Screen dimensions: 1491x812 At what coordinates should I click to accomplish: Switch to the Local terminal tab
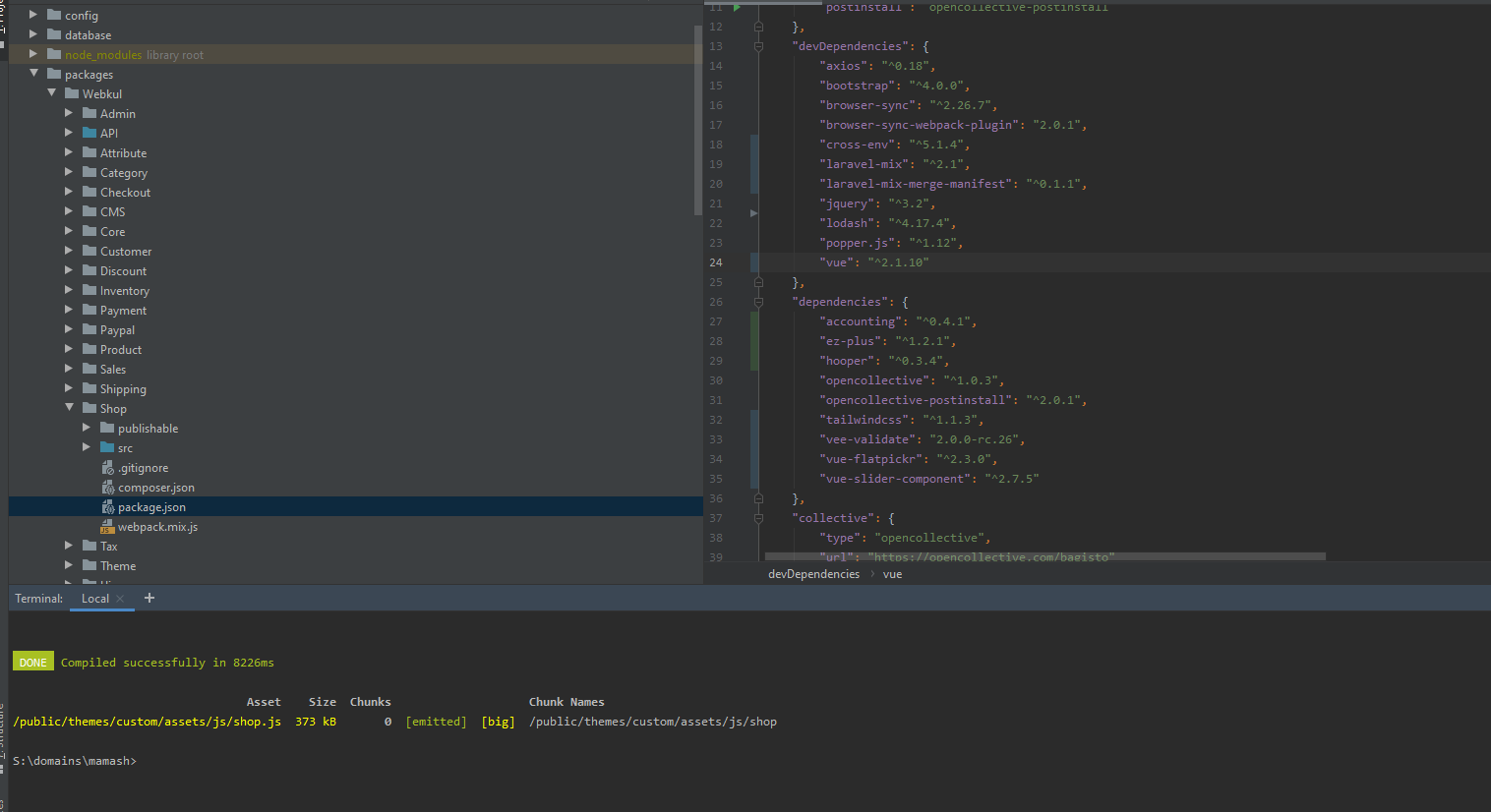[94, 598]
